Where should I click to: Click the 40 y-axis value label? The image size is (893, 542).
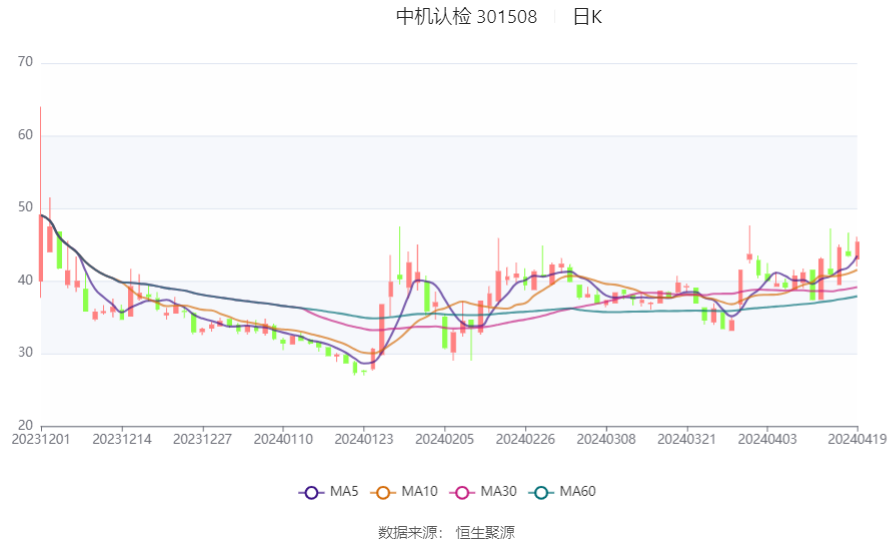click(25, 280)
